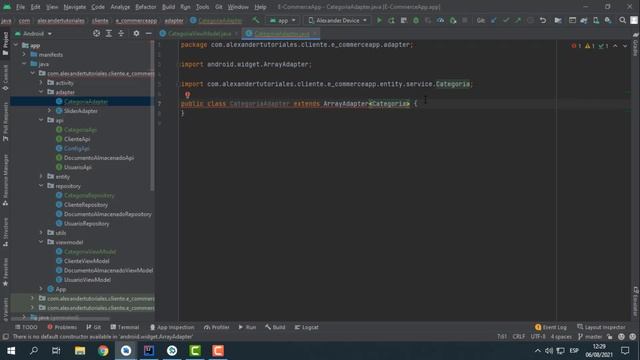Open project panel settings gear
Image resolution: width=640 pixels, height=360 pixels.
pos(136,33)
